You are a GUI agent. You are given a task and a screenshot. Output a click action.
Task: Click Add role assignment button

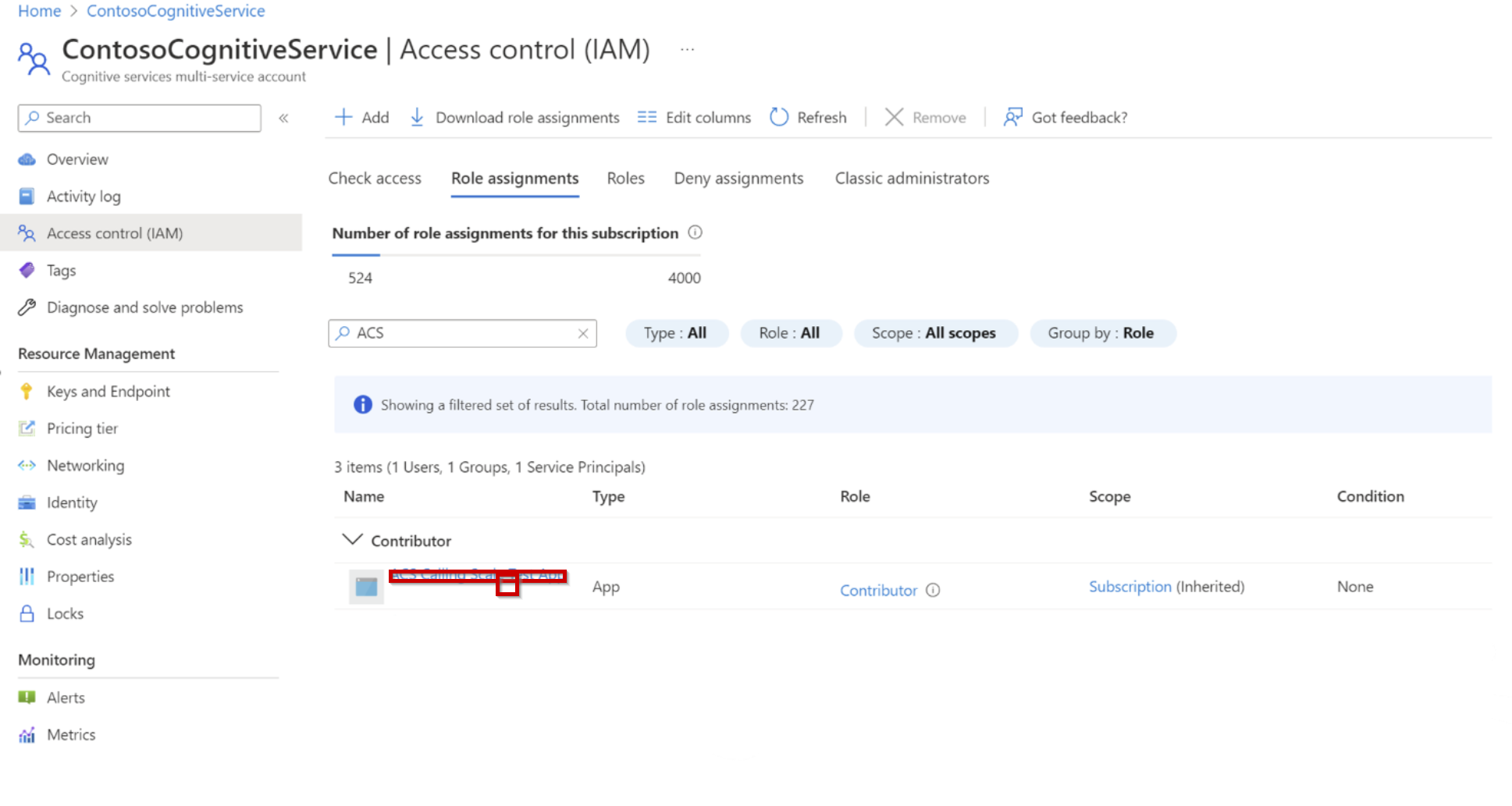(x=361, y=117)
